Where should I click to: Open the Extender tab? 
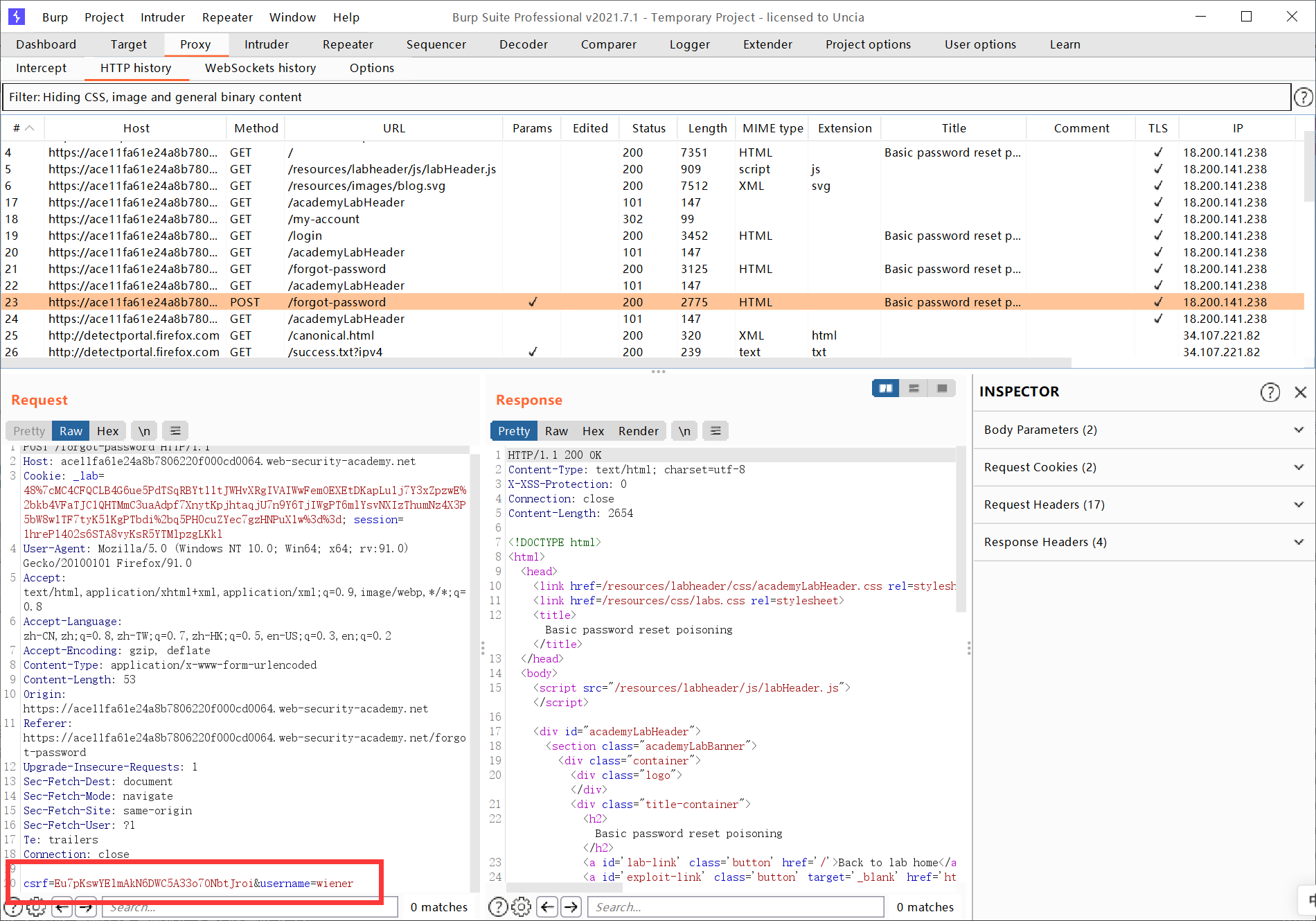[x=767, y=44]
